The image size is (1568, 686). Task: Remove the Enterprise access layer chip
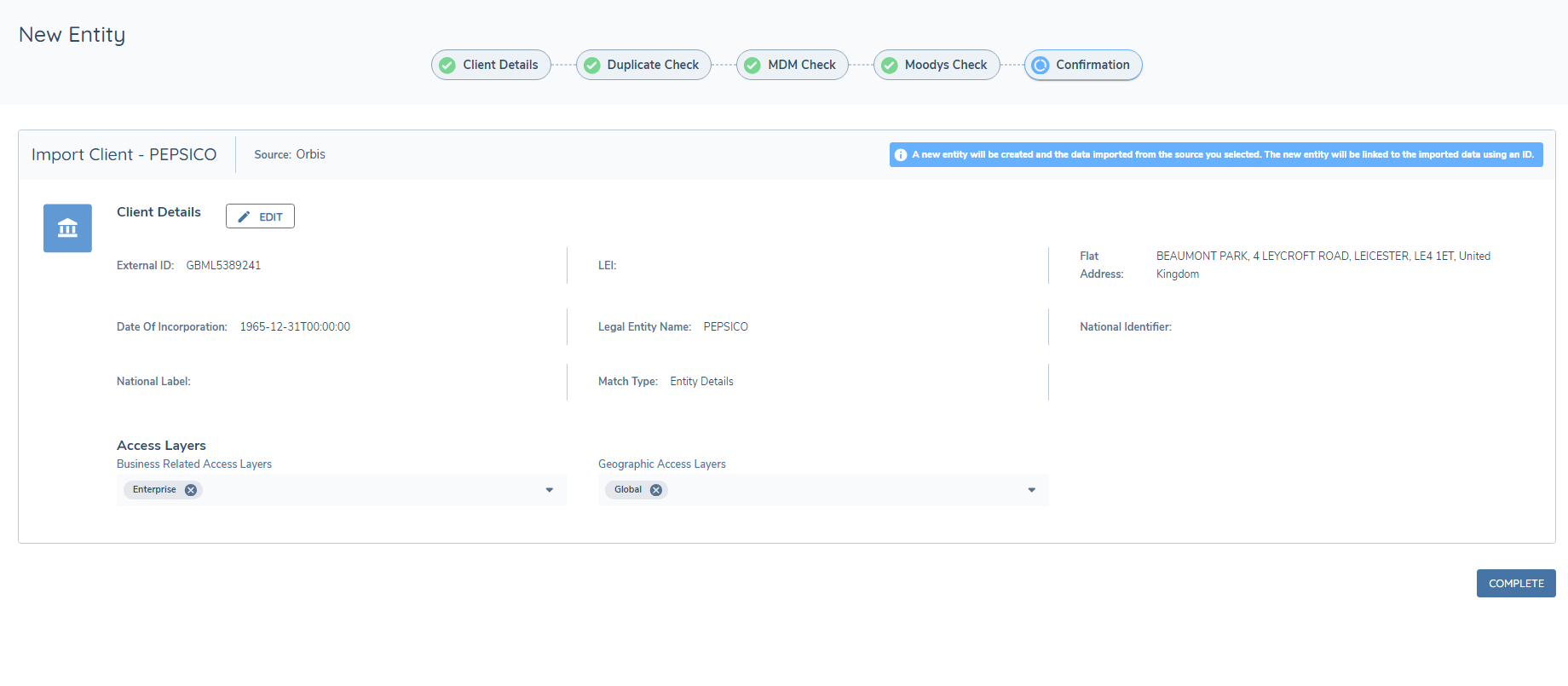(x=191, y=490)
